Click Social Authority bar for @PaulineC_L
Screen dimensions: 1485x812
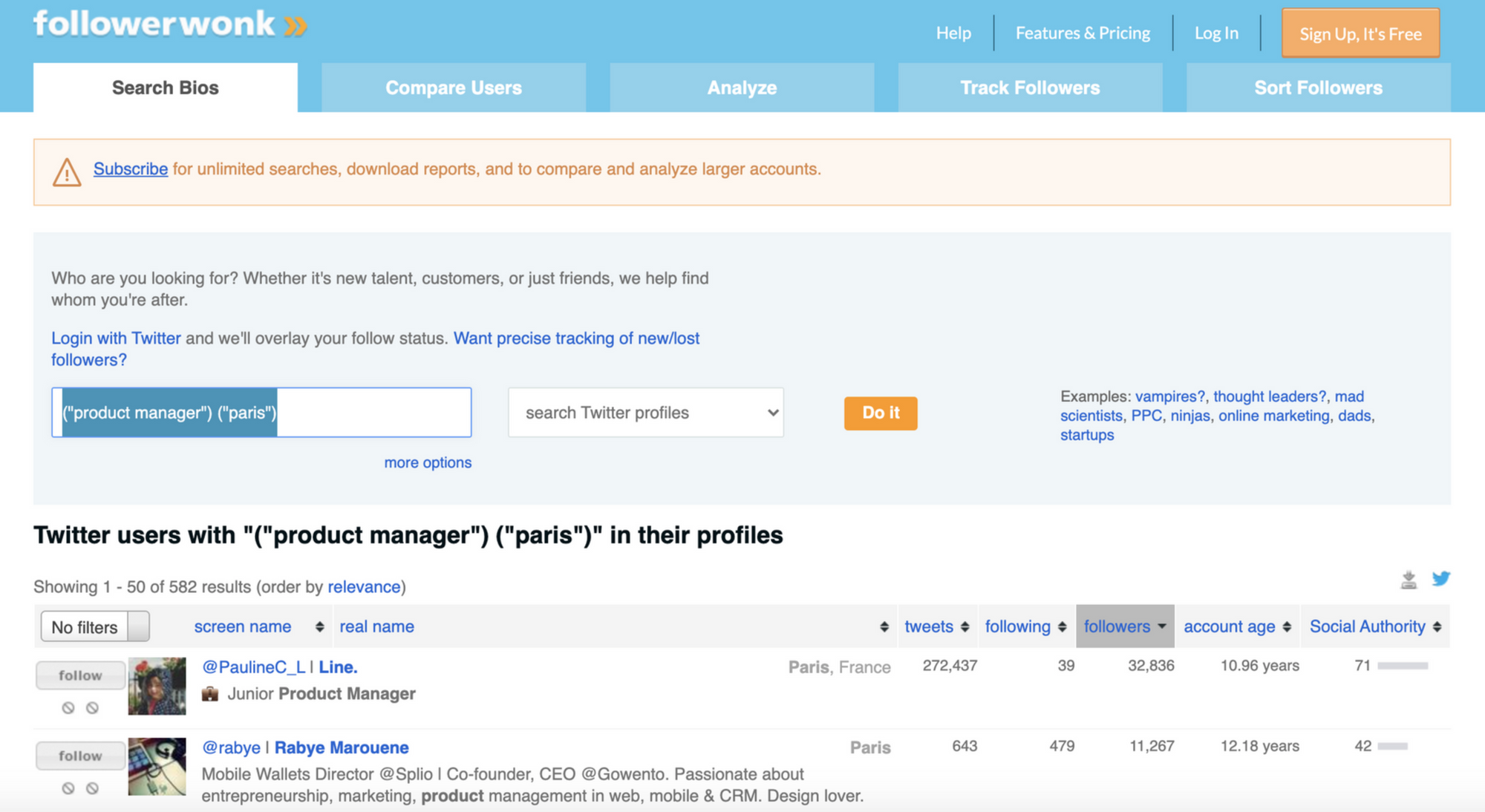pyautogui.click(x=1402, y=666)
